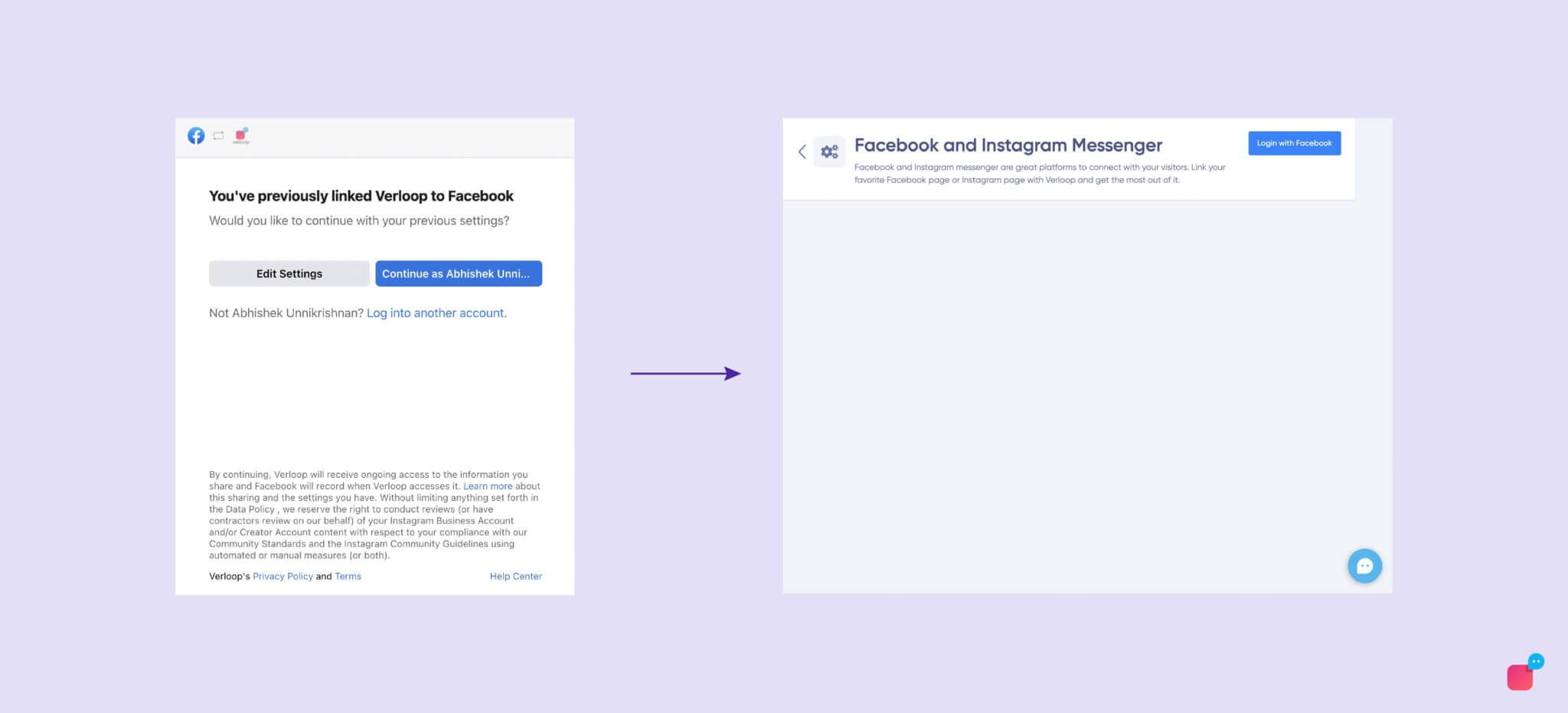Click the Verloop app icon in the header
This screenshot has height=713, width=1568.
coord(240,136)
